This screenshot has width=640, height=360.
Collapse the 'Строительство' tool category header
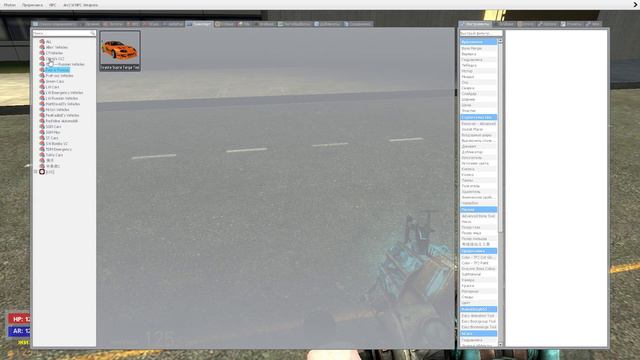click(x=478, y=117)
